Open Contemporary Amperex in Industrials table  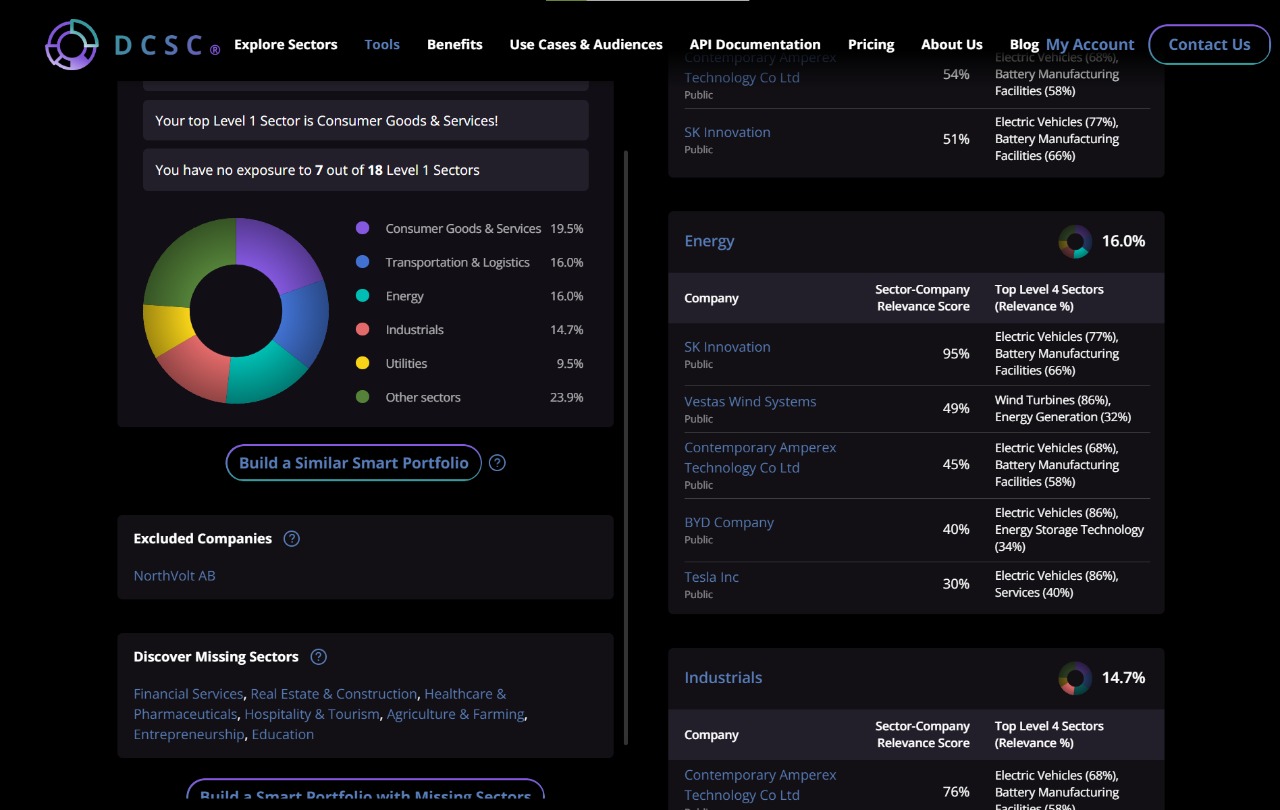coord(760,785)
